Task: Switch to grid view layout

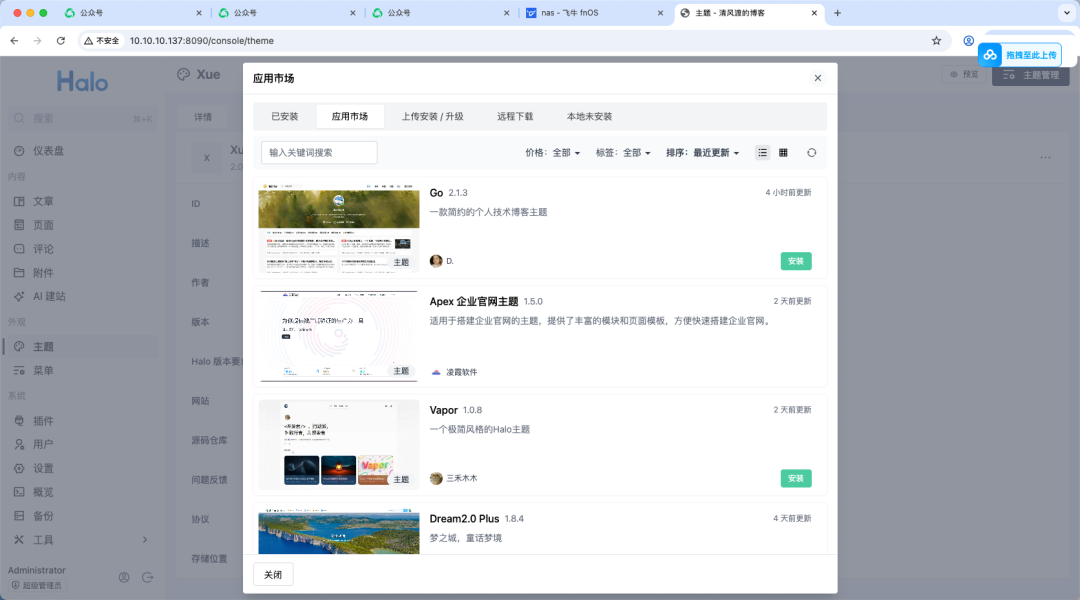Action: pyautogui.click(x=783, y=153)
